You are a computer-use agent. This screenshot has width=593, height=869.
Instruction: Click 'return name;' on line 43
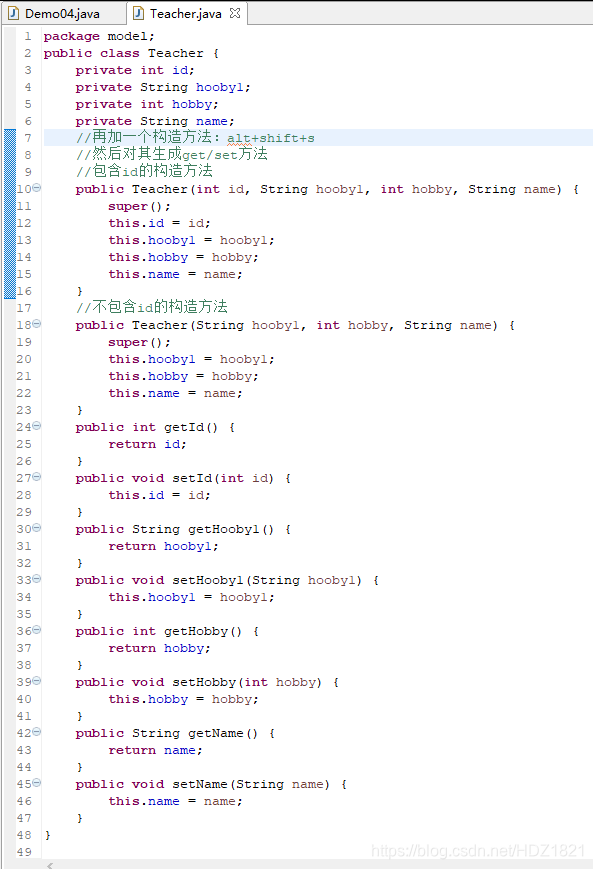[155, 750]
